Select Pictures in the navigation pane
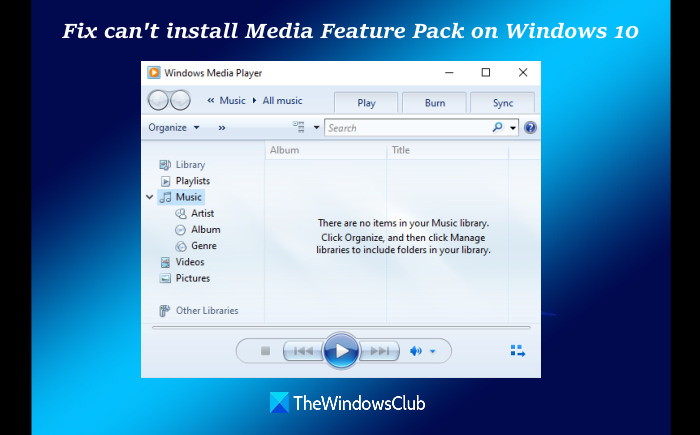 193,278
